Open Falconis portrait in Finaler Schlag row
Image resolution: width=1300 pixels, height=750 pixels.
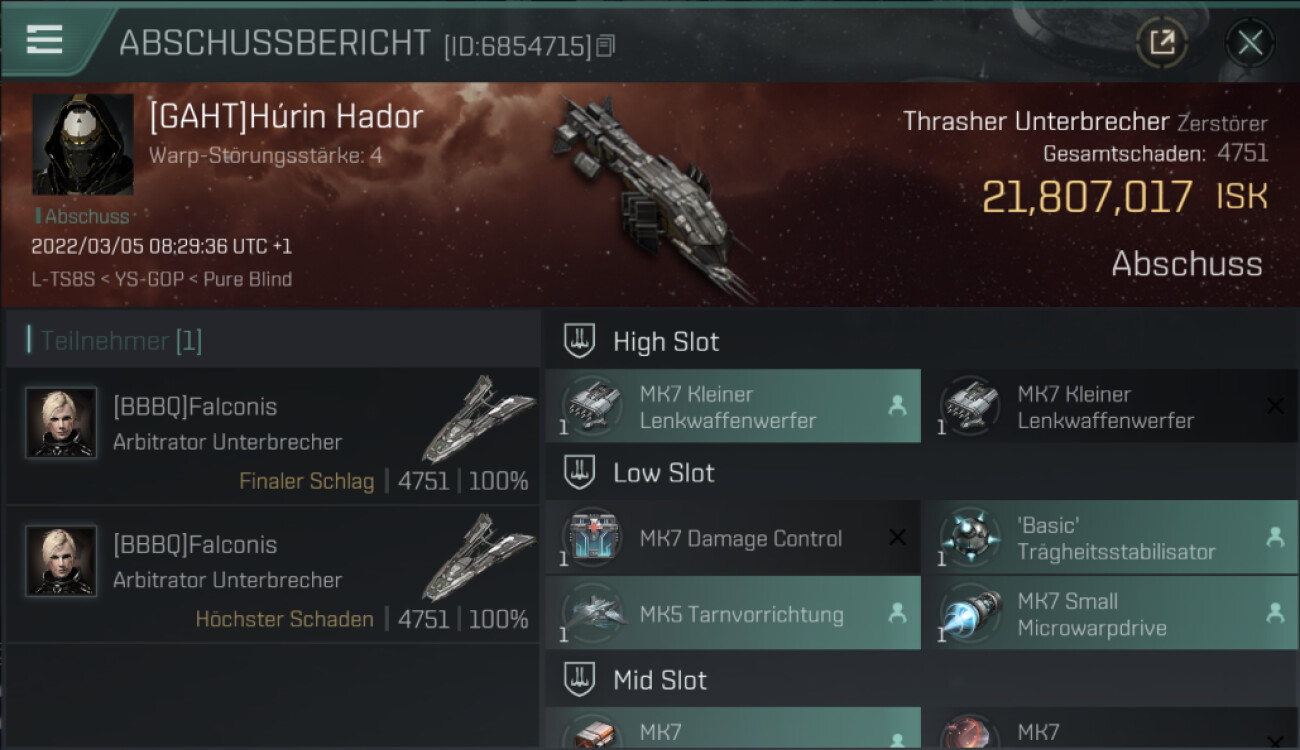[x=61, y=423]
